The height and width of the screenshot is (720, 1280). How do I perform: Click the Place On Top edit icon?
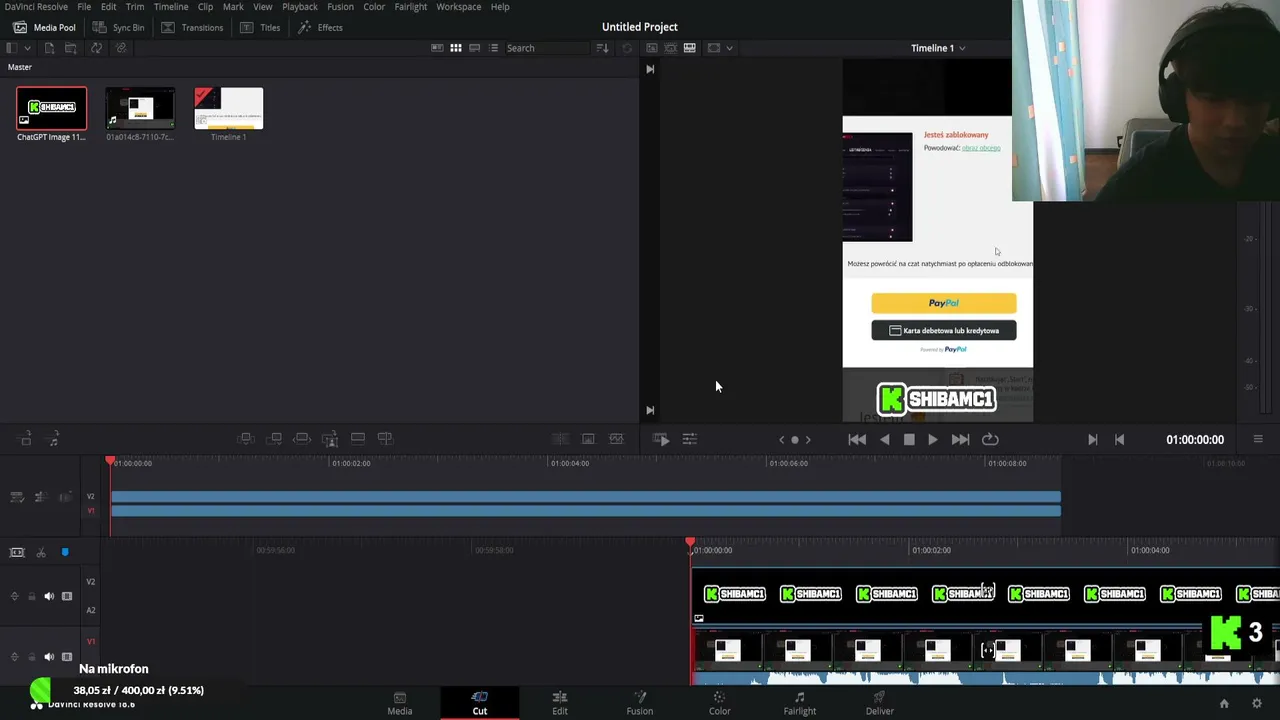click(x=358, y=439)
